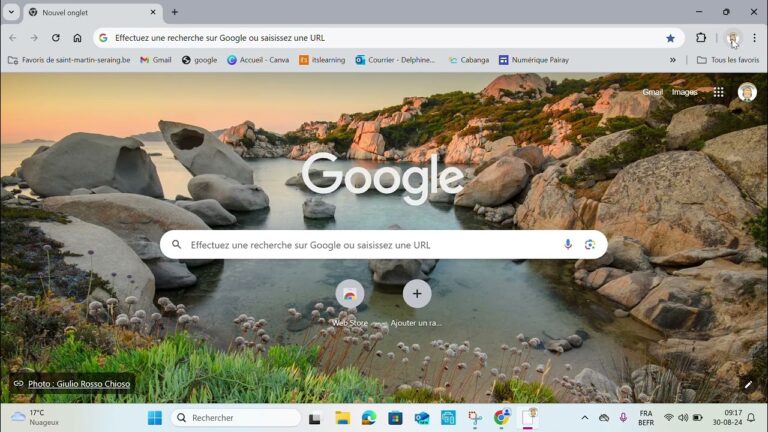Viewport: 768px width, 432px height.
Task: Open the battery status tray icon
Action: click(x=697, y=418)
